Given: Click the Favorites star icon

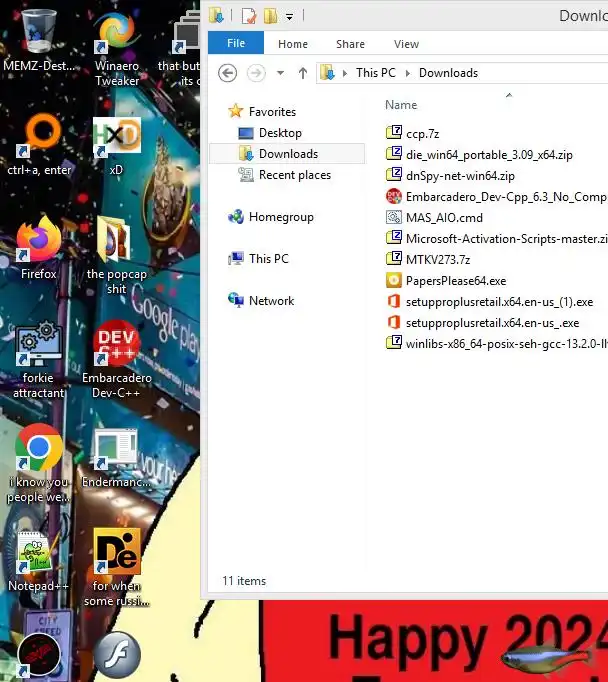Looking at the screenshot, I should [236, 110].
